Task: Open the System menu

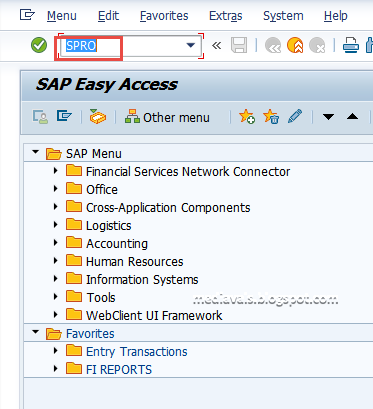Action: (x=283, y=16)
